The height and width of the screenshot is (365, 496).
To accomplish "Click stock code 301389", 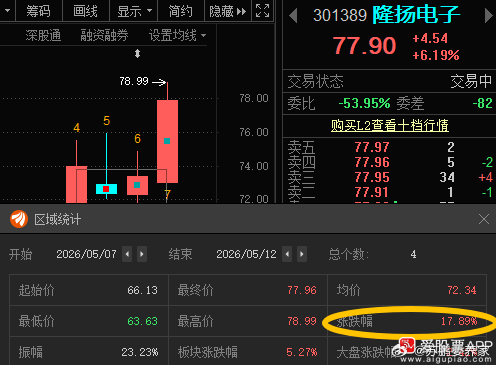I will (x=340, y=15).
